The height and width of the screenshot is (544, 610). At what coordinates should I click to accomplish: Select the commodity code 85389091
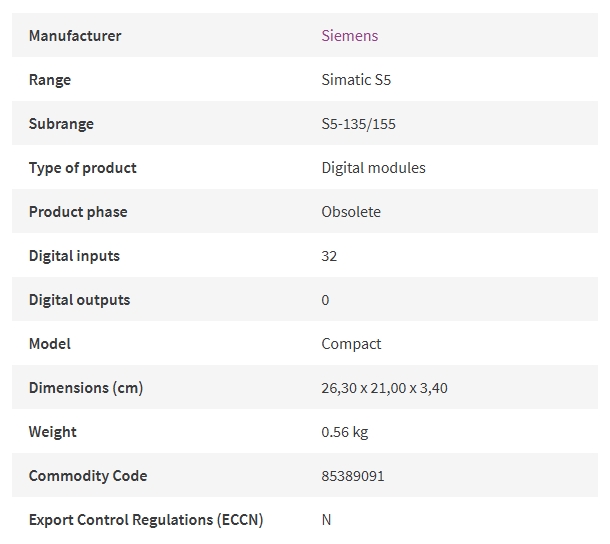pyautogui.click(x=352, y=476)
